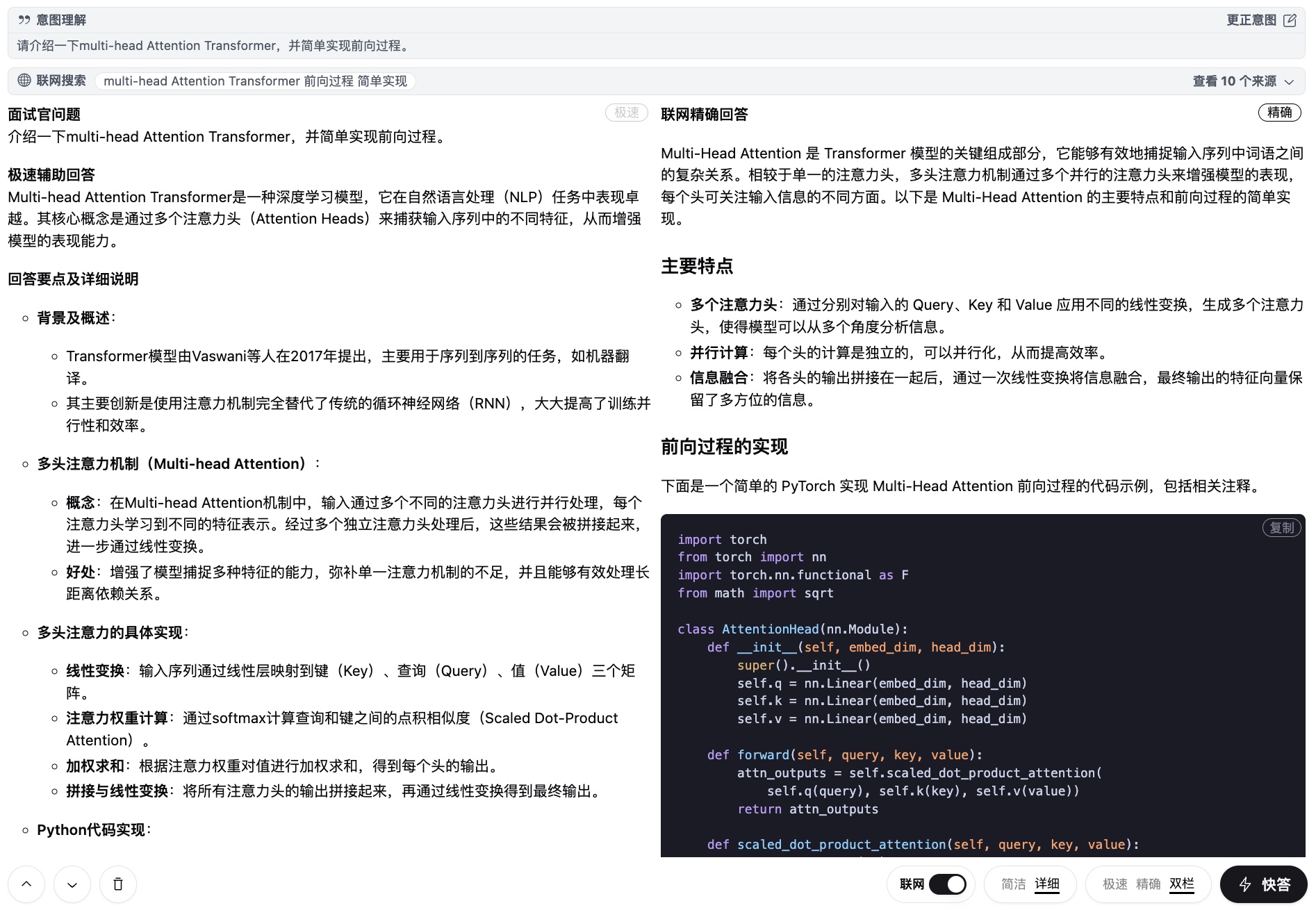Click the 拼接与线性变换 bullet

click(x=335, y=791)
